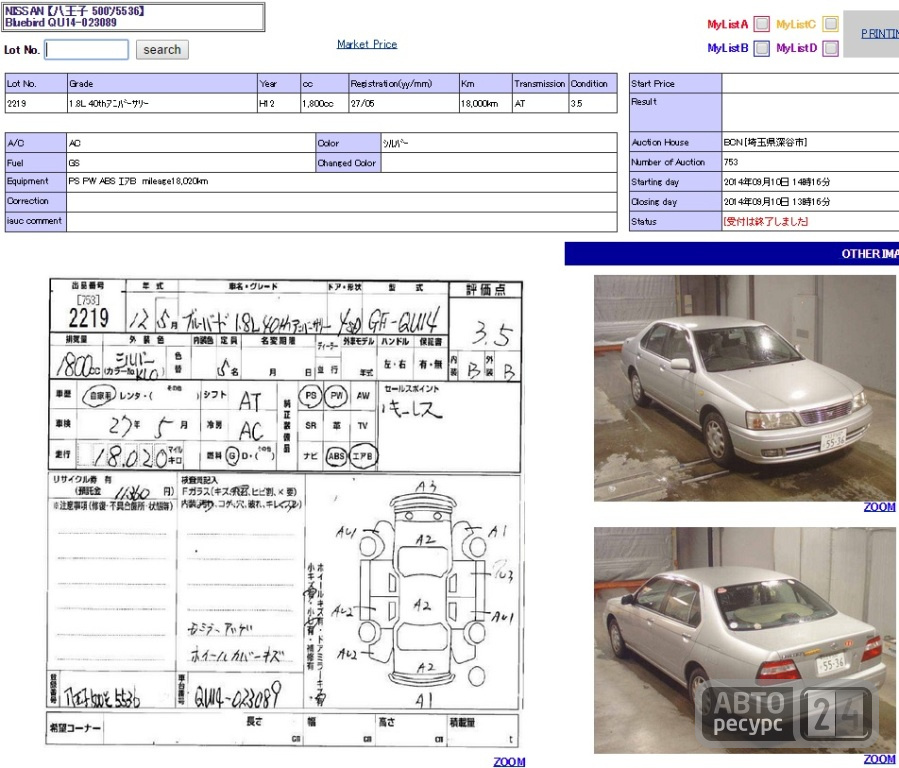Tick the MyListB checkbox

tap(761, 48)
